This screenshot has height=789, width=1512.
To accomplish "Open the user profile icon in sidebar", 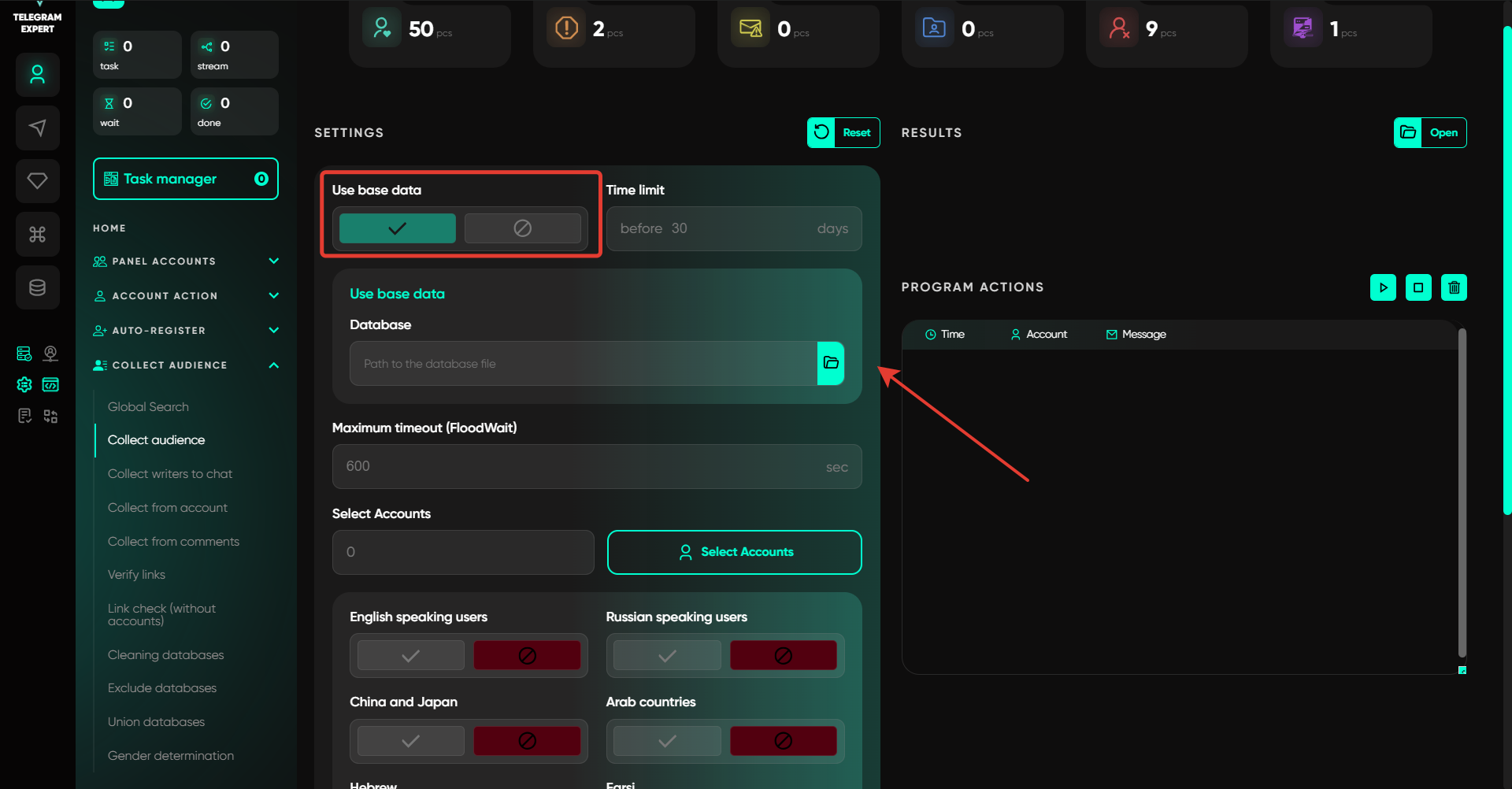I will [x=37, y=75].
